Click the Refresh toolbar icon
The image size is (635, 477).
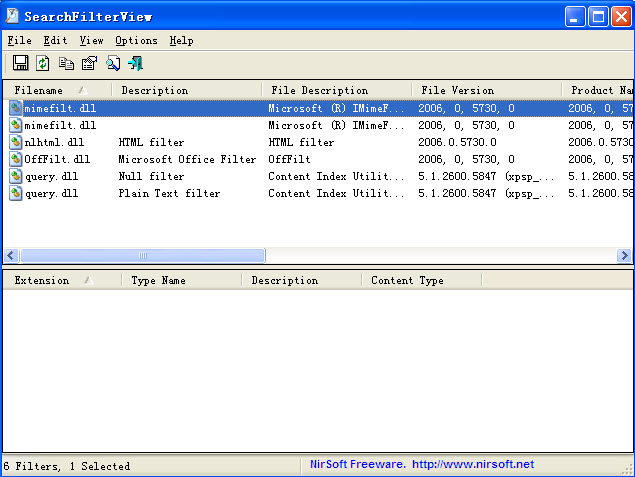[x=43, y=63]
